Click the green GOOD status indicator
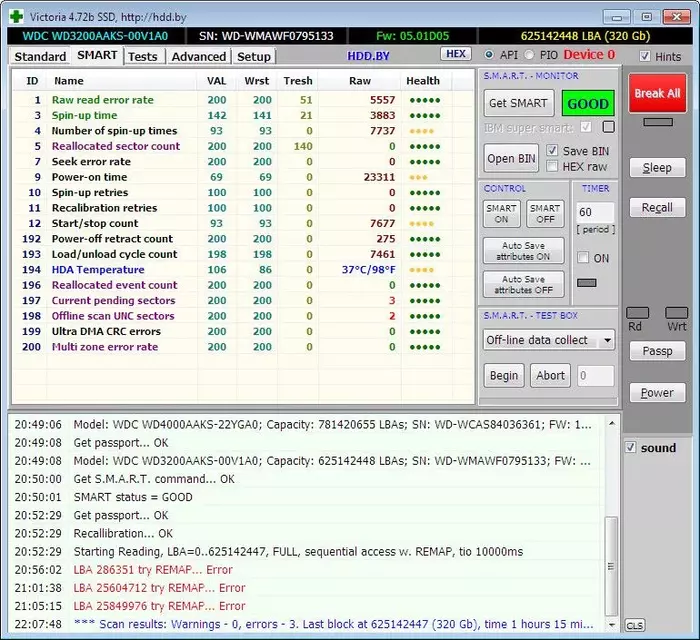This screenshot has height=640, width=700. [x=588, y=104]
